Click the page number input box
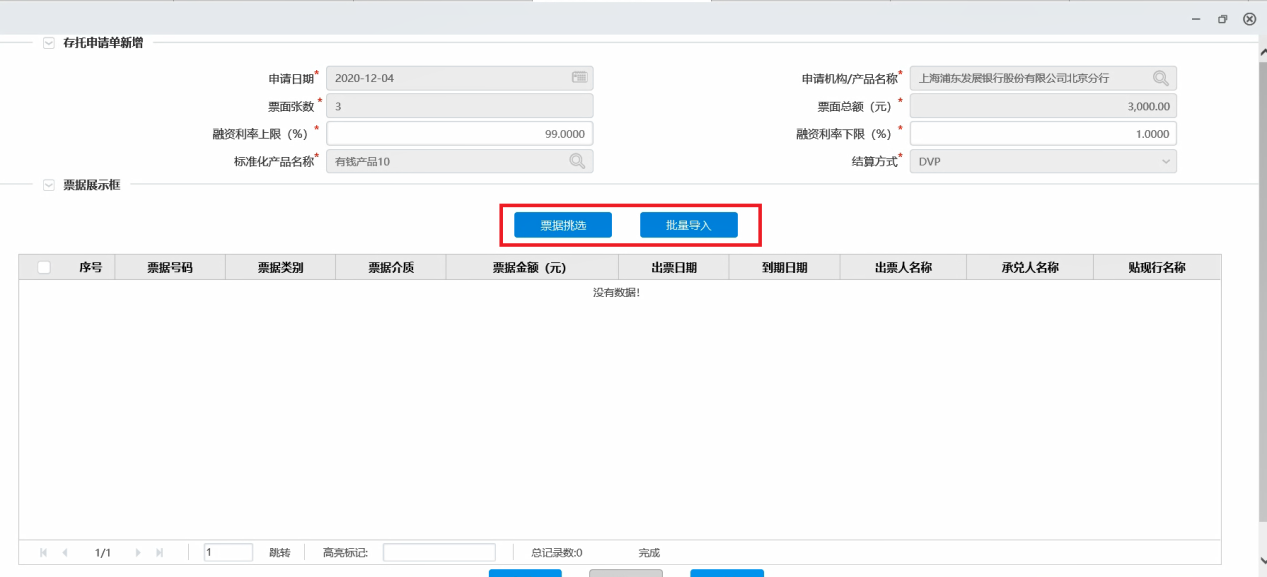This screenshot has width=1267, height=577. tap(228, 552)
